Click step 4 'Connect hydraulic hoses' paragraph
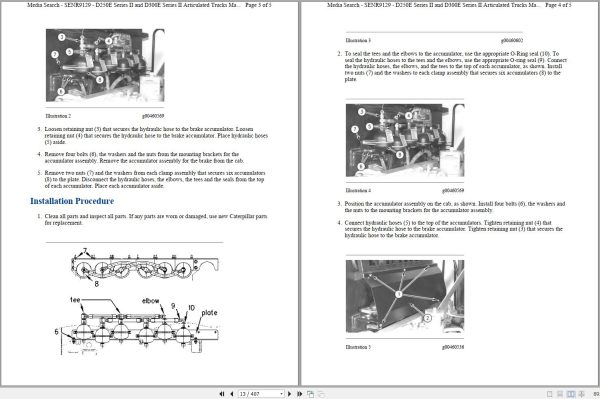This screenshot has height=399, width=600. 453,229
